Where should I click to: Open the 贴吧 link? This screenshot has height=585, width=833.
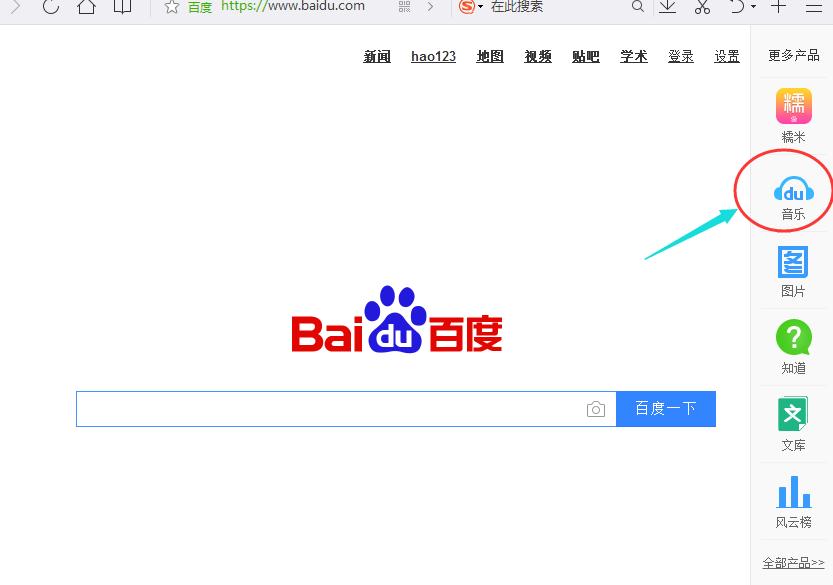pos(585,56)
